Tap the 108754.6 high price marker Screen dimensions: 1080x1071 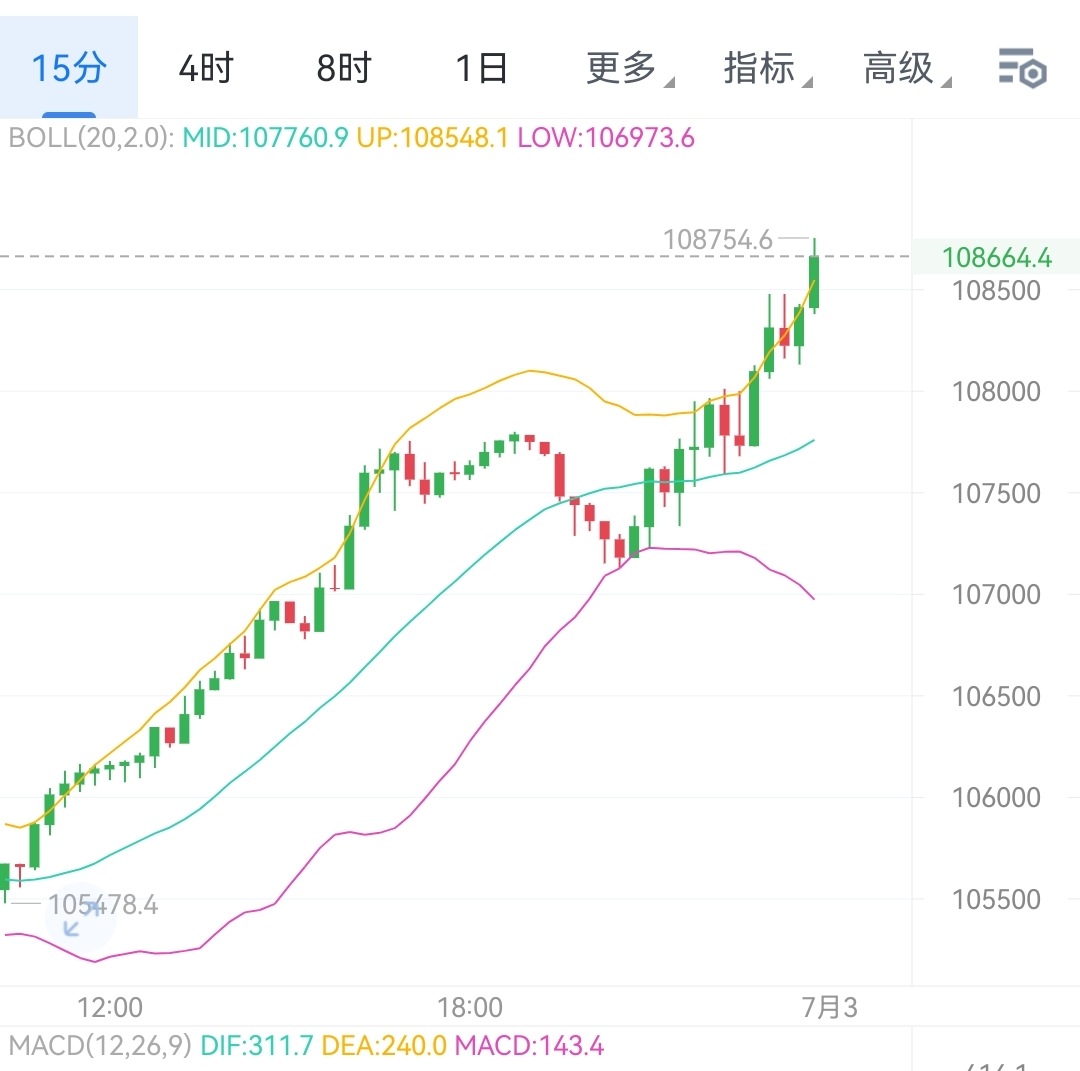tap(718, 240)
